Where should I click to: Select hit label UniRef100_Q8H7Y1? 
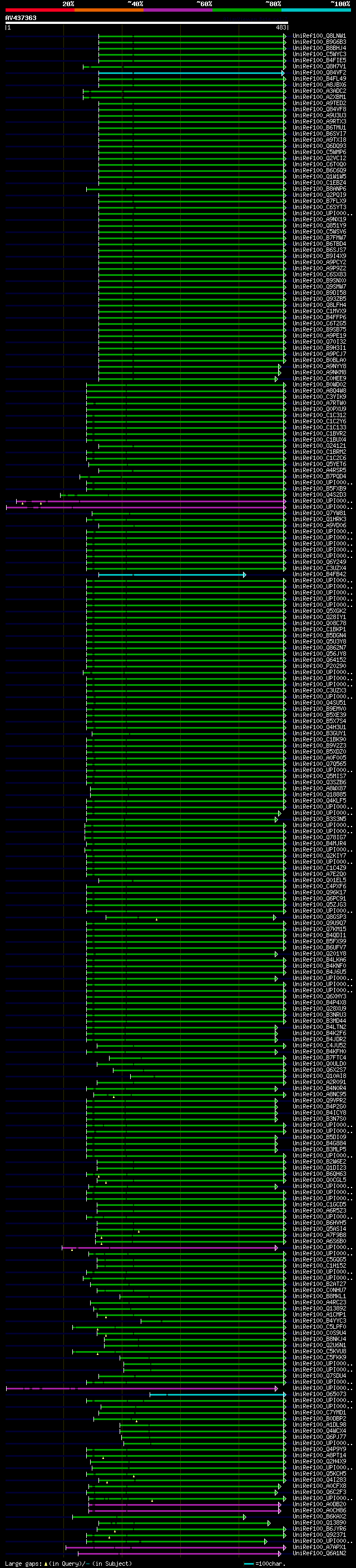[x=319, y=66]
